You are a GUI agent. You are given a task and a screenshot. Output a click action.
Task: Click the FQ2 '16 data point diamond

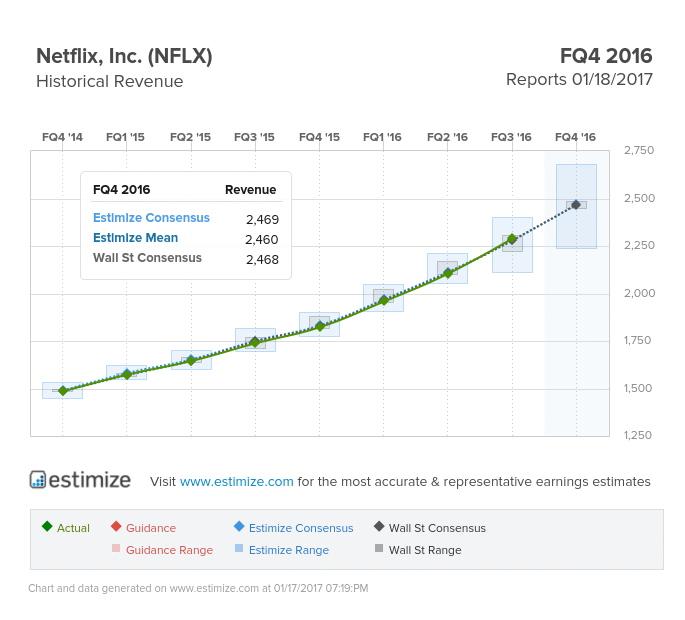coord(448,274)
